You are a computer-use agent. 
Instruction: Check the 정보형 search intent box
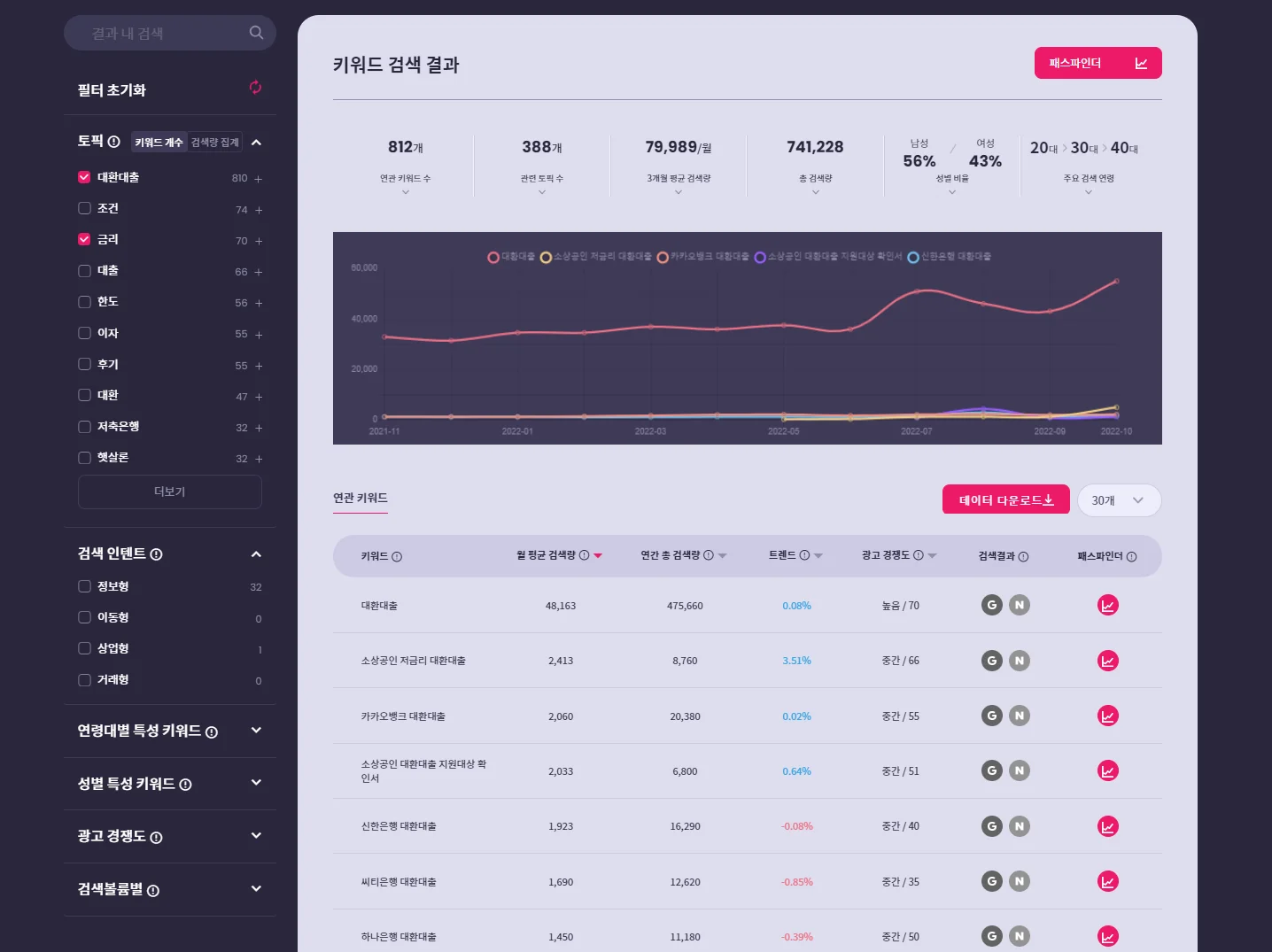[84, 586]
